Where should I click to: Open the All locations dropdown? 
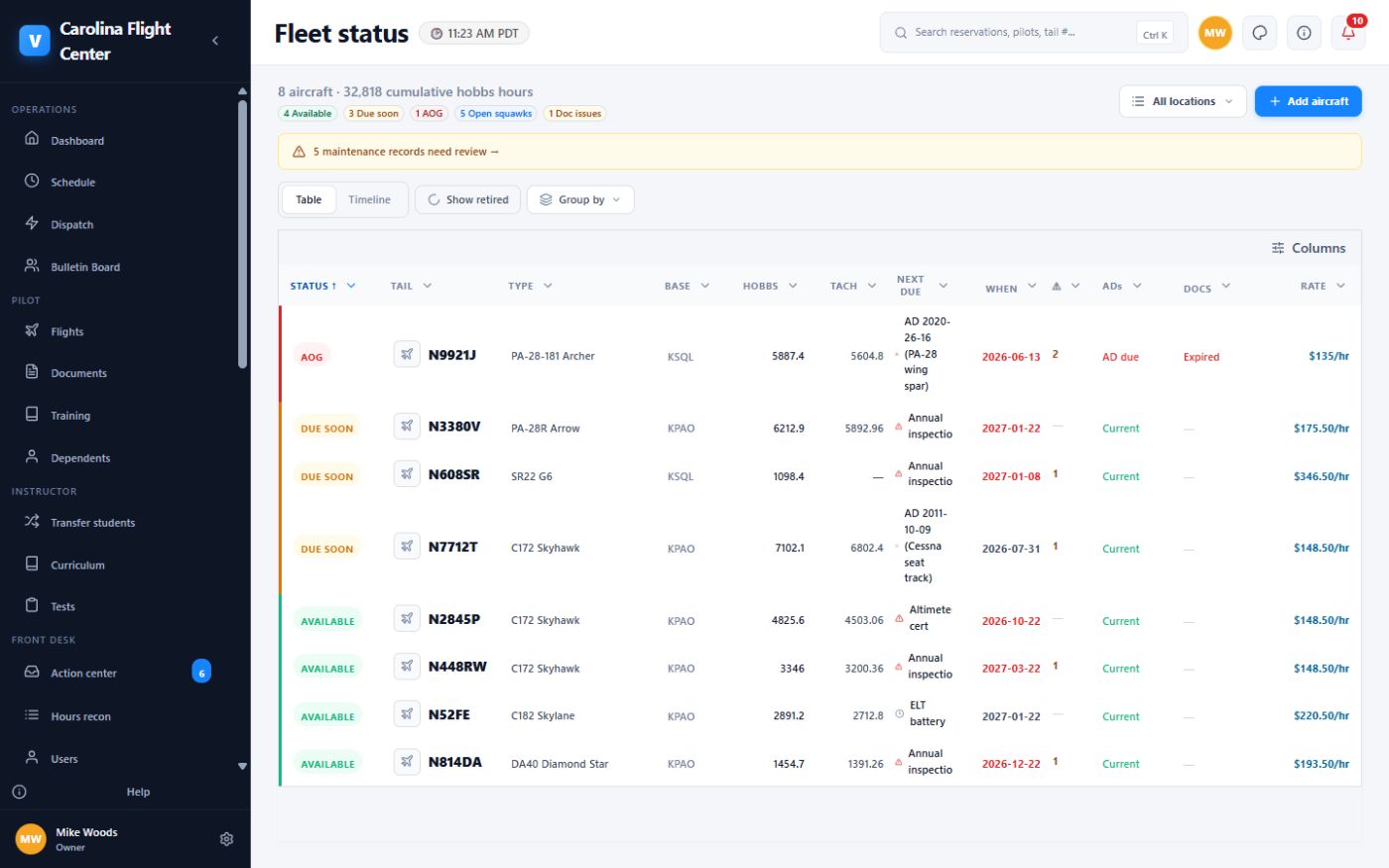(x=1183, y=101)
